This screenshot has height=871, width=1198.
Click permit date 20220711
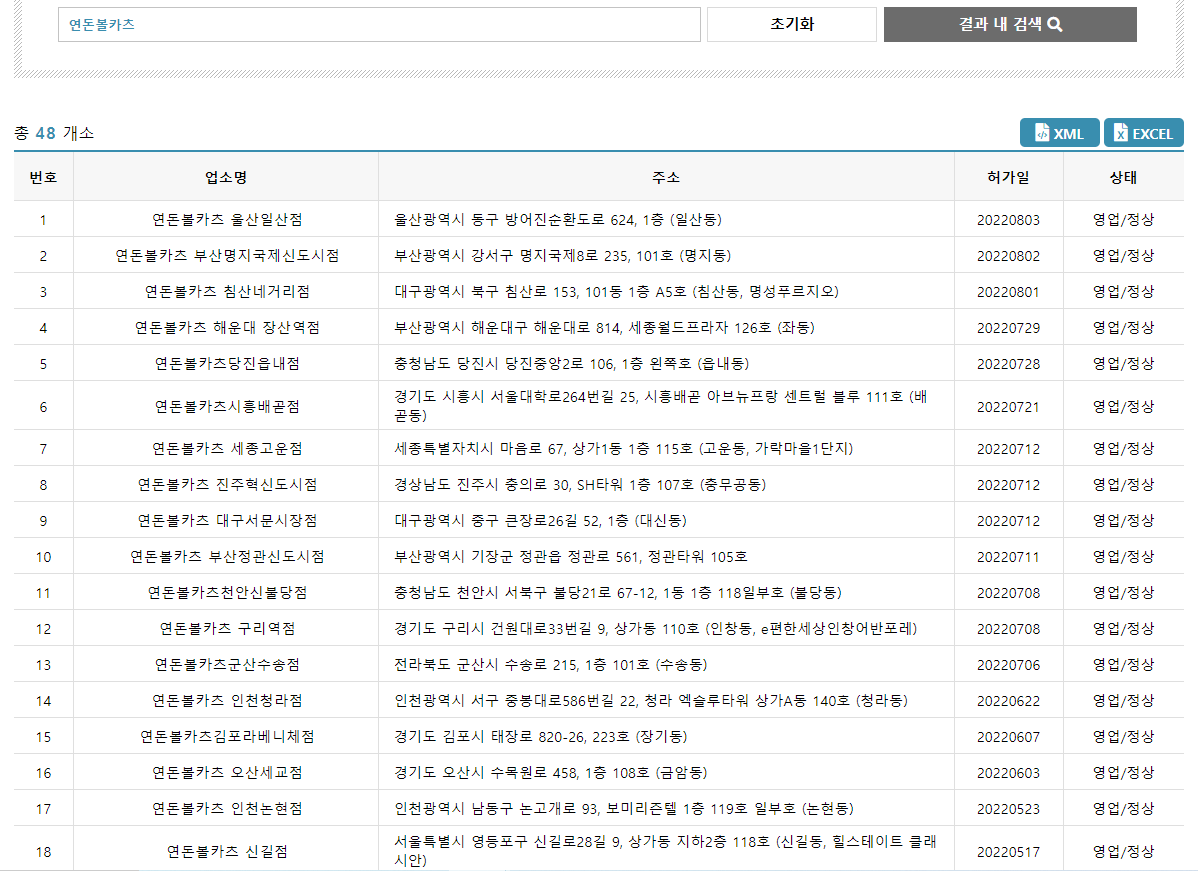[1009, 556]
